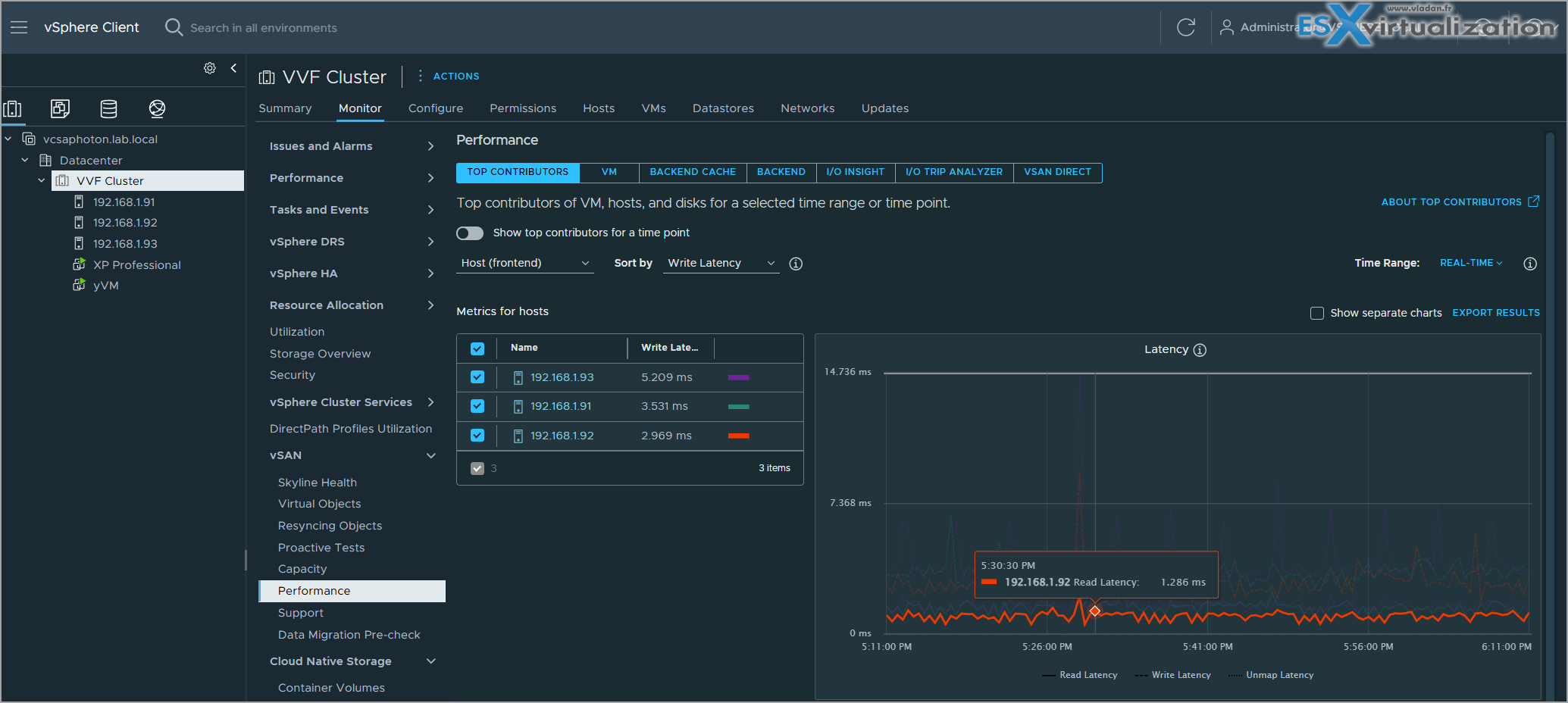Click host icon for 192.168.1.93 row
Image resolution: width=1568 pixels, height=703 pixels.
[518, 377]
